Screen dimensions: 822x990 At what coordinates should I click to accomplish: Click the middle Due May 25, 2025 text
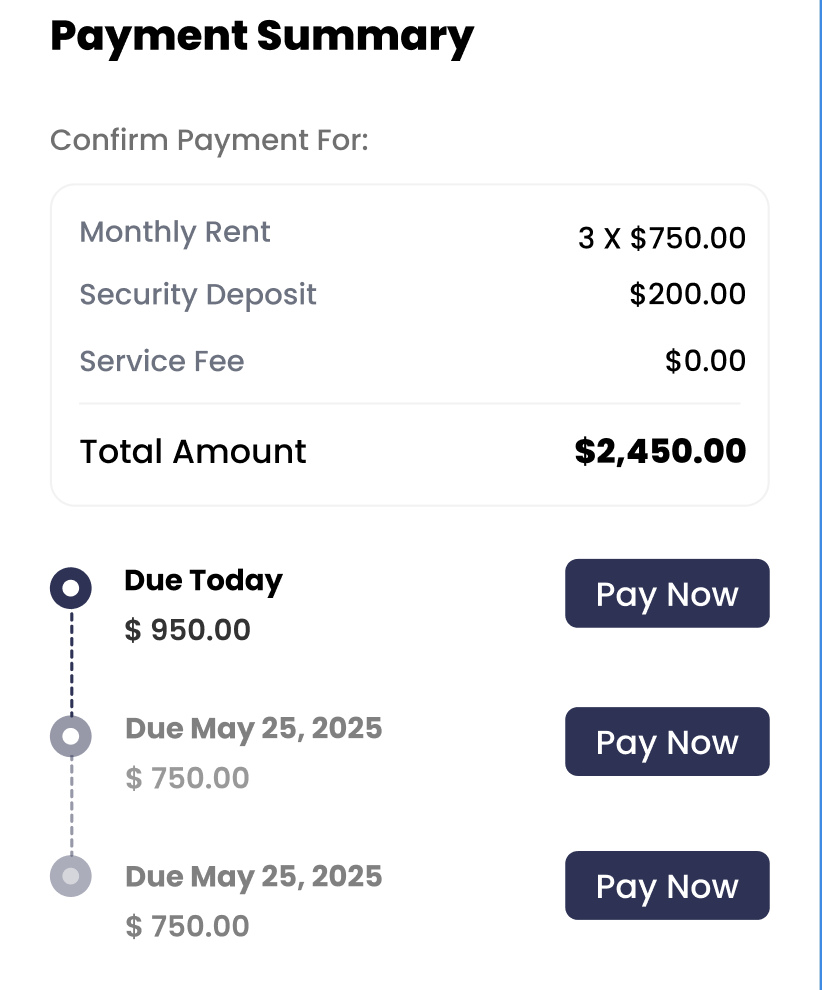[254, 728]
